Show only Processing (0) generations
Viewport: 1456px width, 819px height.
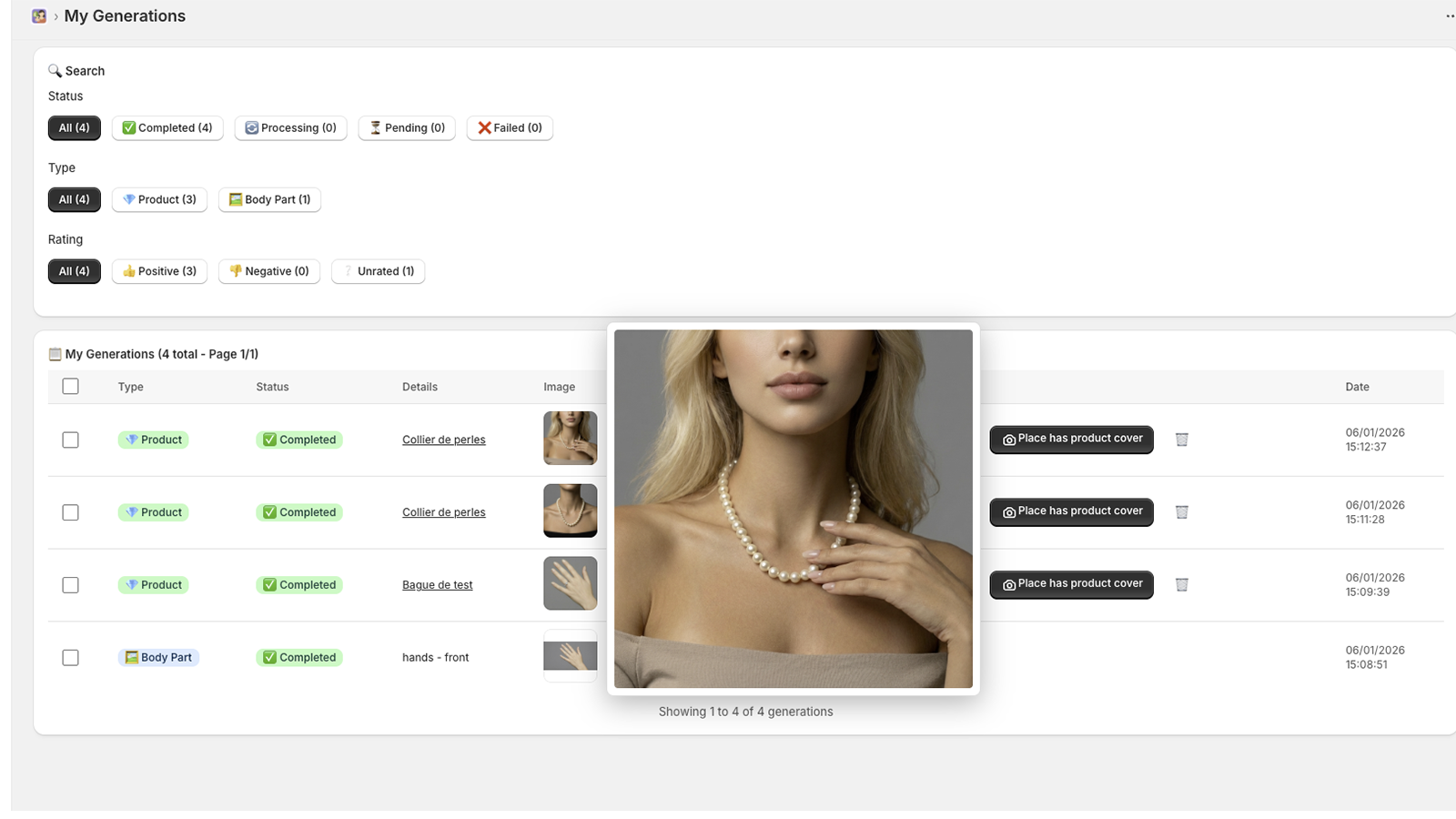point(290,128)
